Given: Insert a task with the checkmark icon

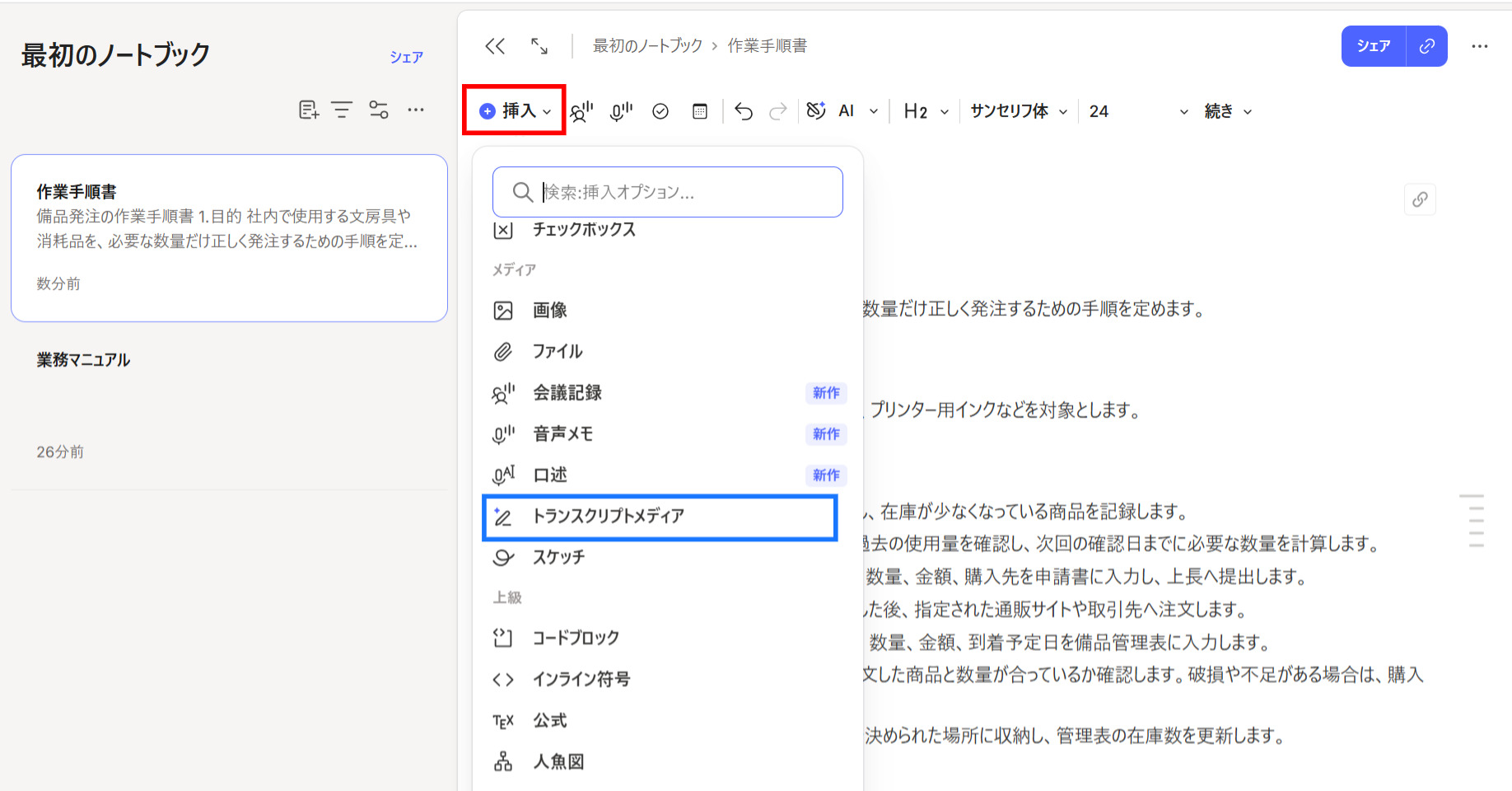Looking at the screenshot, I should (660, 111).
